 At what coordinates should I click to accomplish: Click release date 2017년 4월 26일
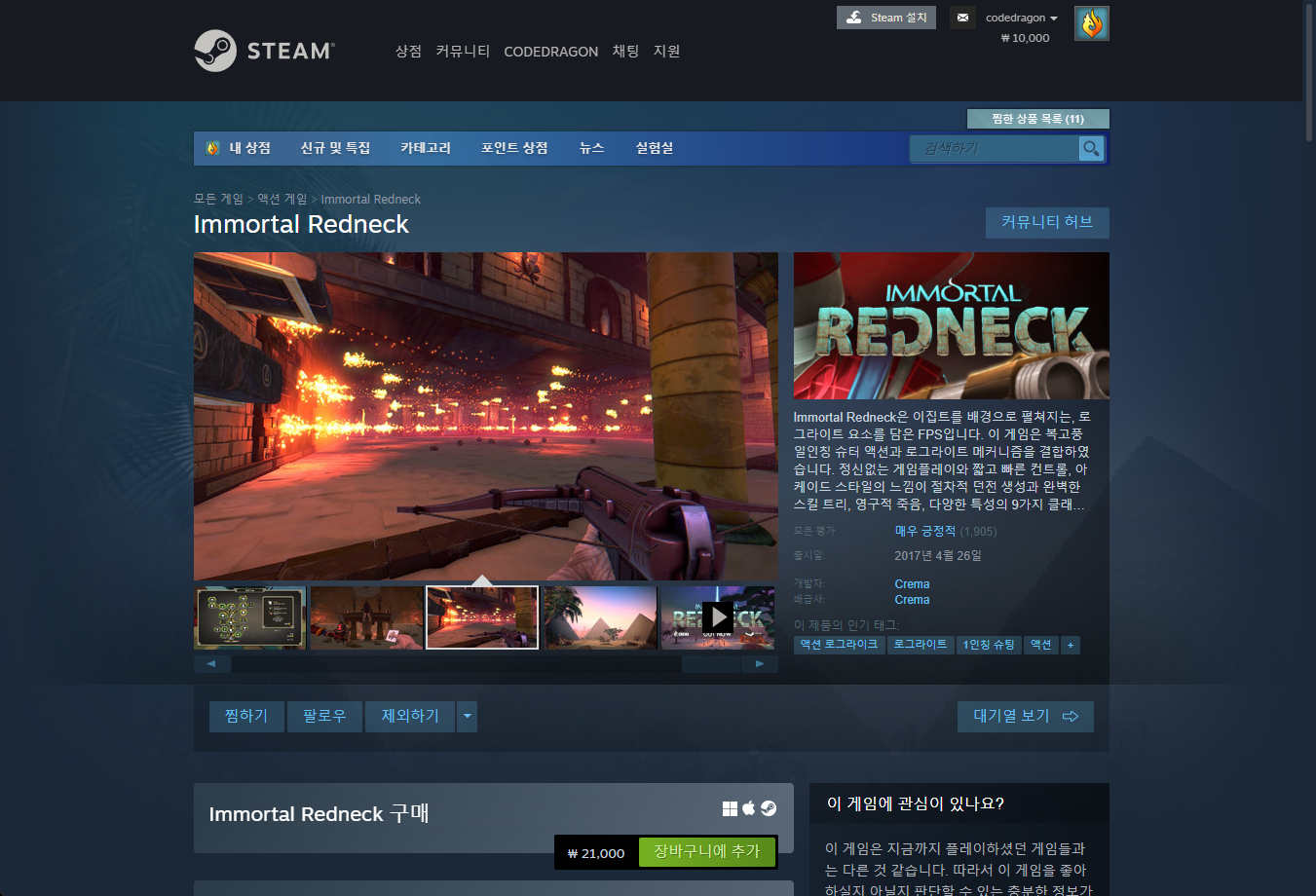point(938,556)
